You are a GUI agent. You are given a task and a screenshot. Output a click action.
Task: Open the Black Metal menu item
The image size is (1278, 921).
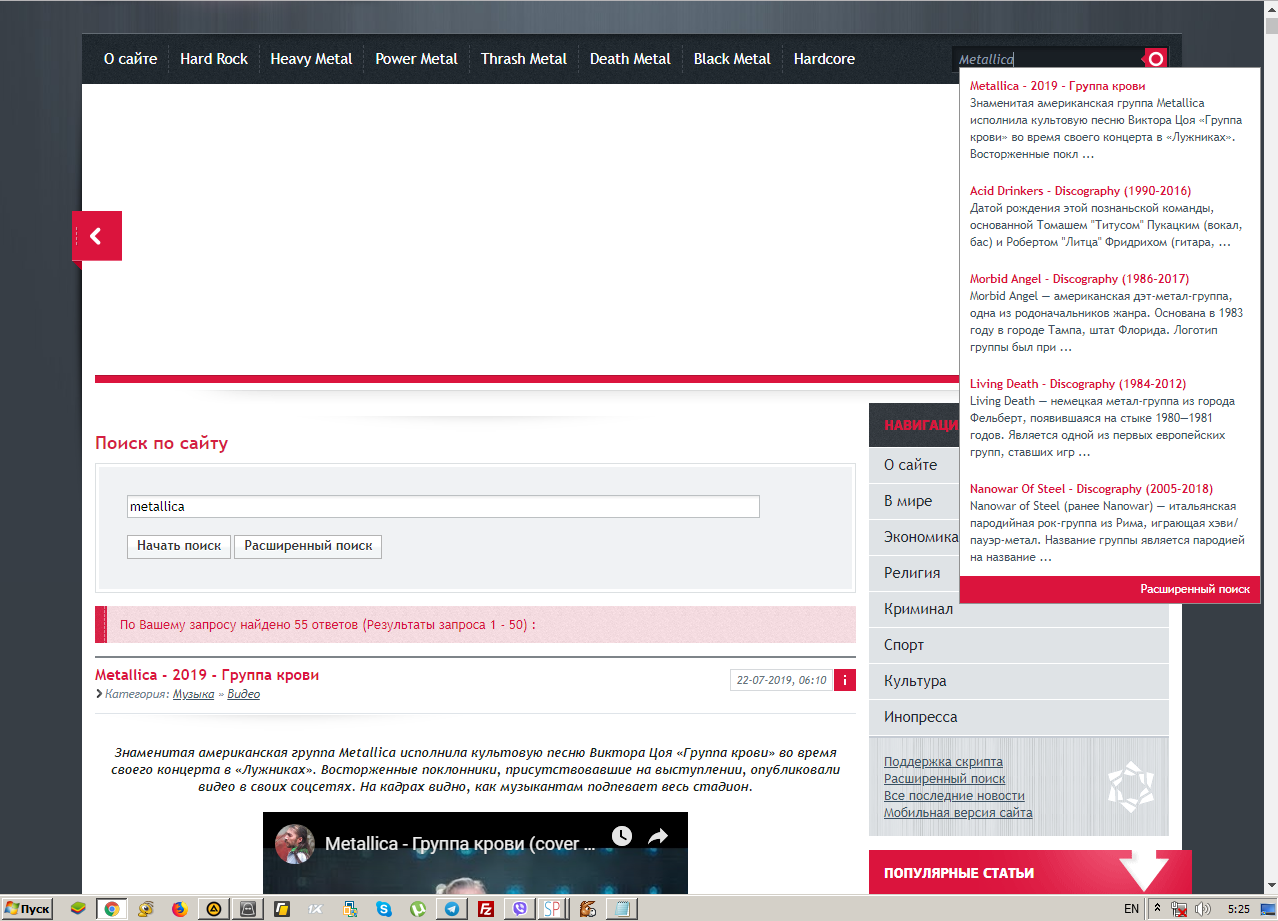point(732,59)
